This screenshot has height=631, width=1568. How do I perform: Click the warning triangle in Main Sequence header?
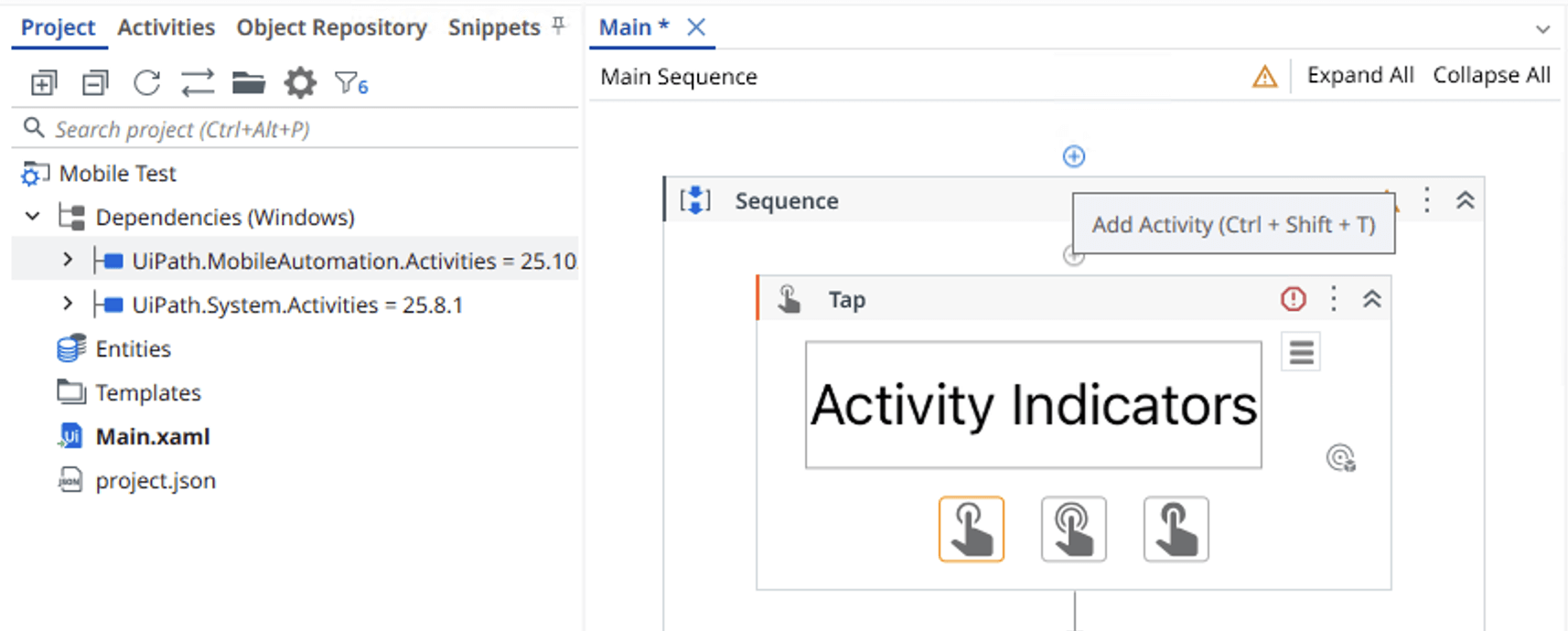tap(1263, 77)
